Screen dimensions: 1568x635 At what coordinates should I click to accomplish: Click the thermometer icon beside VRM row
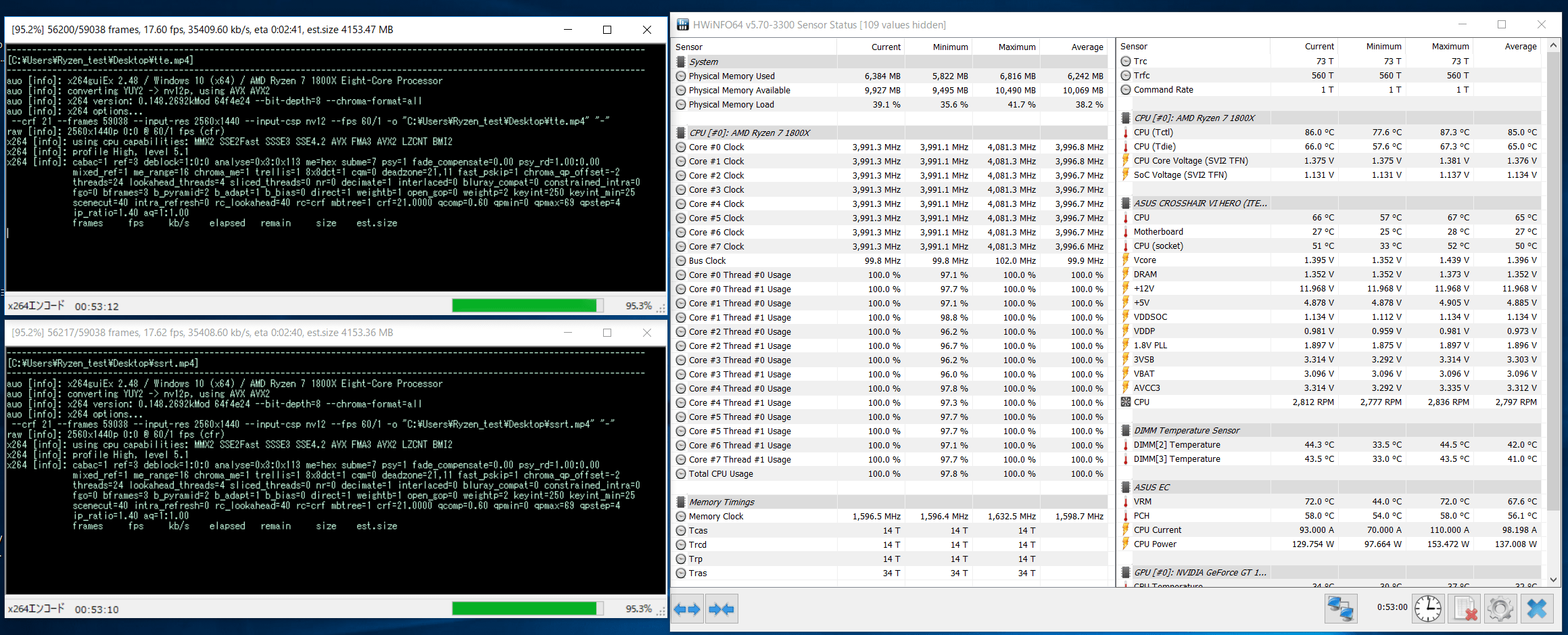[x=1126, y=501]
